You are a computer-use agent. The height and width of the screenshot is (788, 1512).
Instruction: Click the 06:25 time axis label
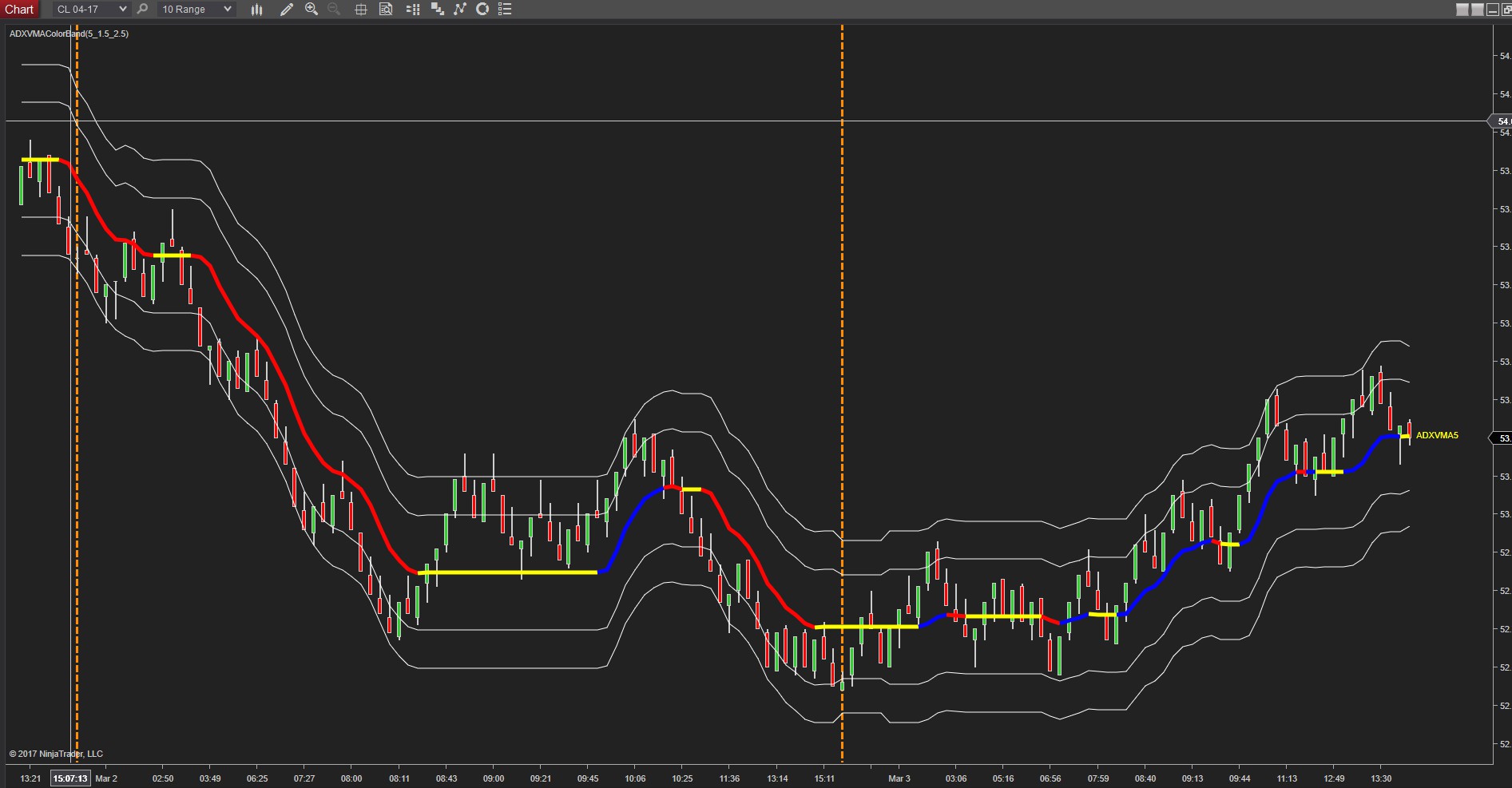coord(257,778)
